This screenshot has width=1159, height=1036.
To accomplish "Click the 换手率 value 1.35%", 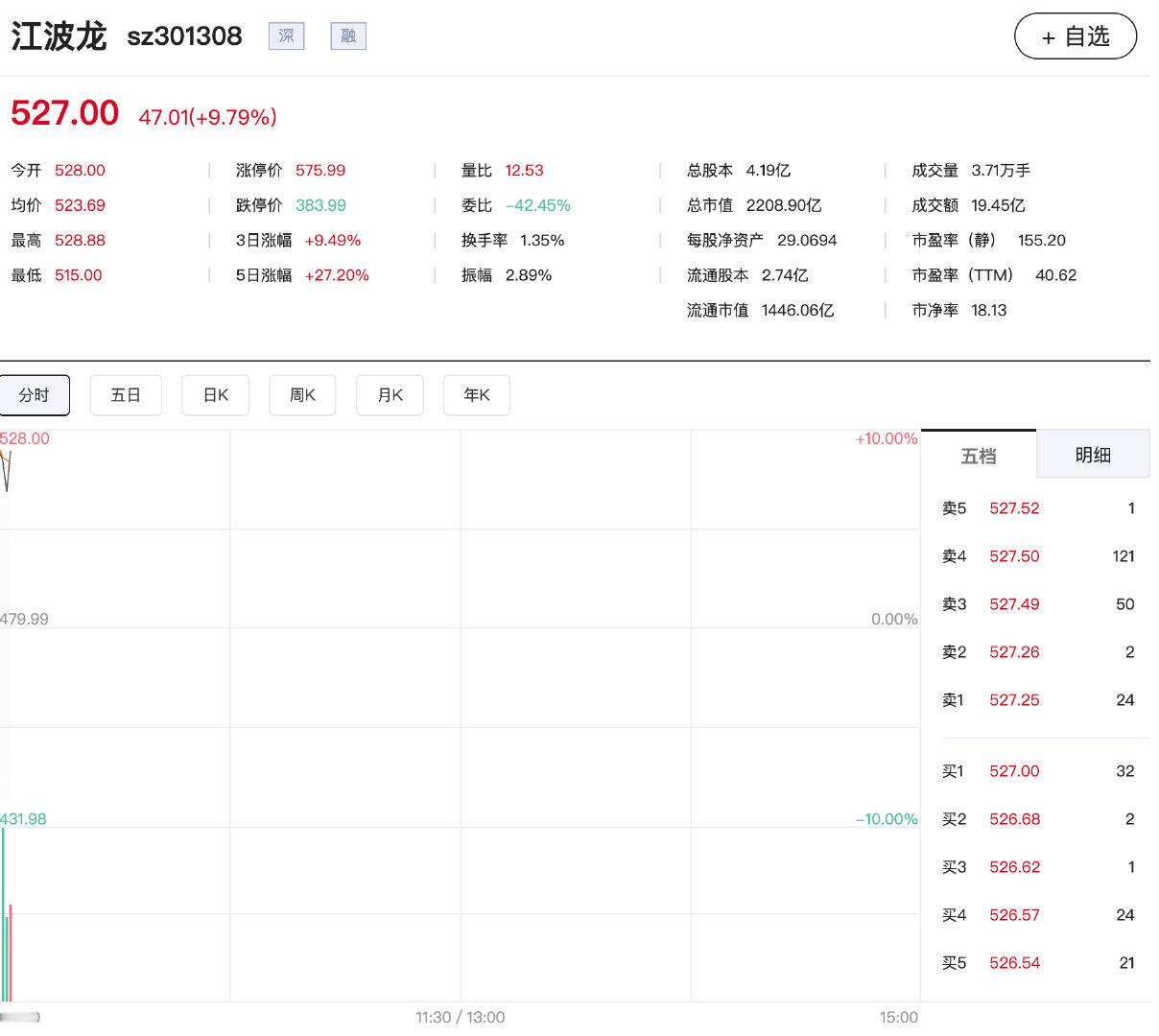I will [542, 241].
